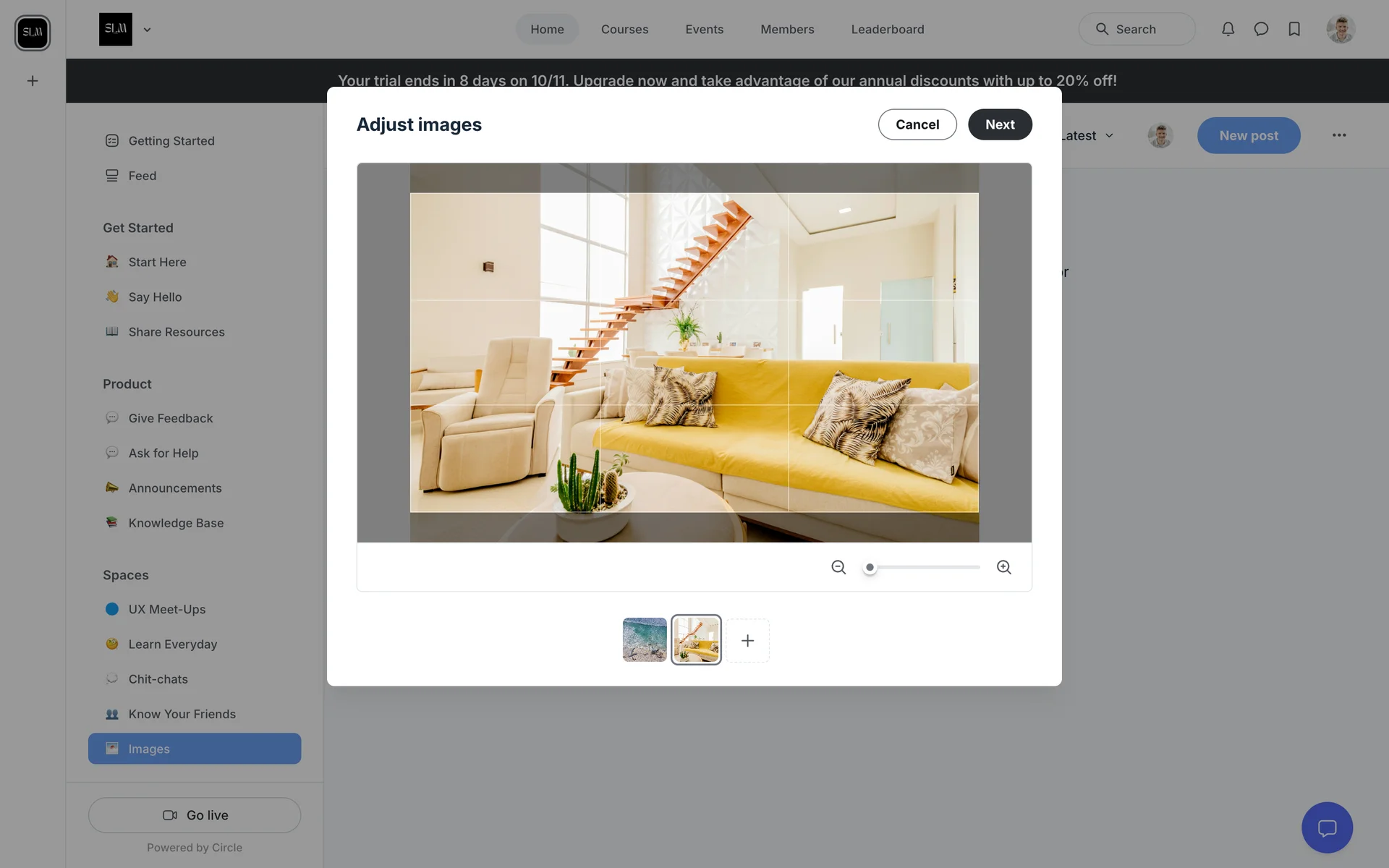Add another image with plus tile
Viewport: 1389px width, 868px height.
pos(747,640)
